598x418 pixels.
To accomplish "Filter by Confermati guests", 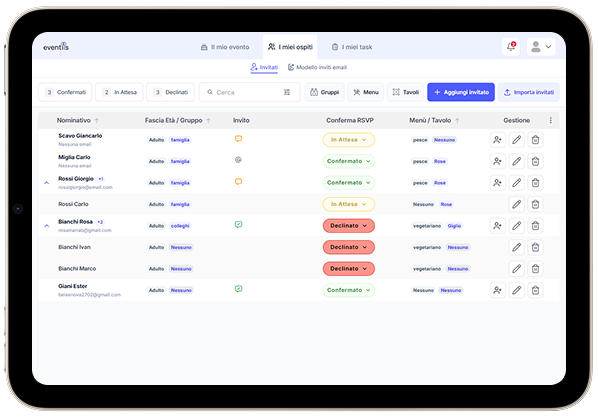I will pyautogui.click(x=65, y=92).
